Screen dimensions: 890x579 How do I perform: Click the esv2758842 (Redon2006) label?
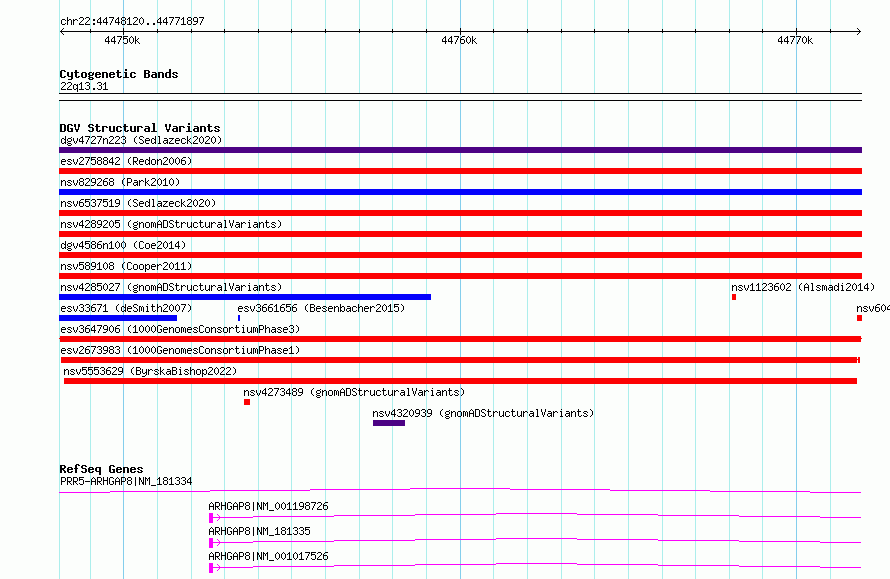tap(126, 161)
